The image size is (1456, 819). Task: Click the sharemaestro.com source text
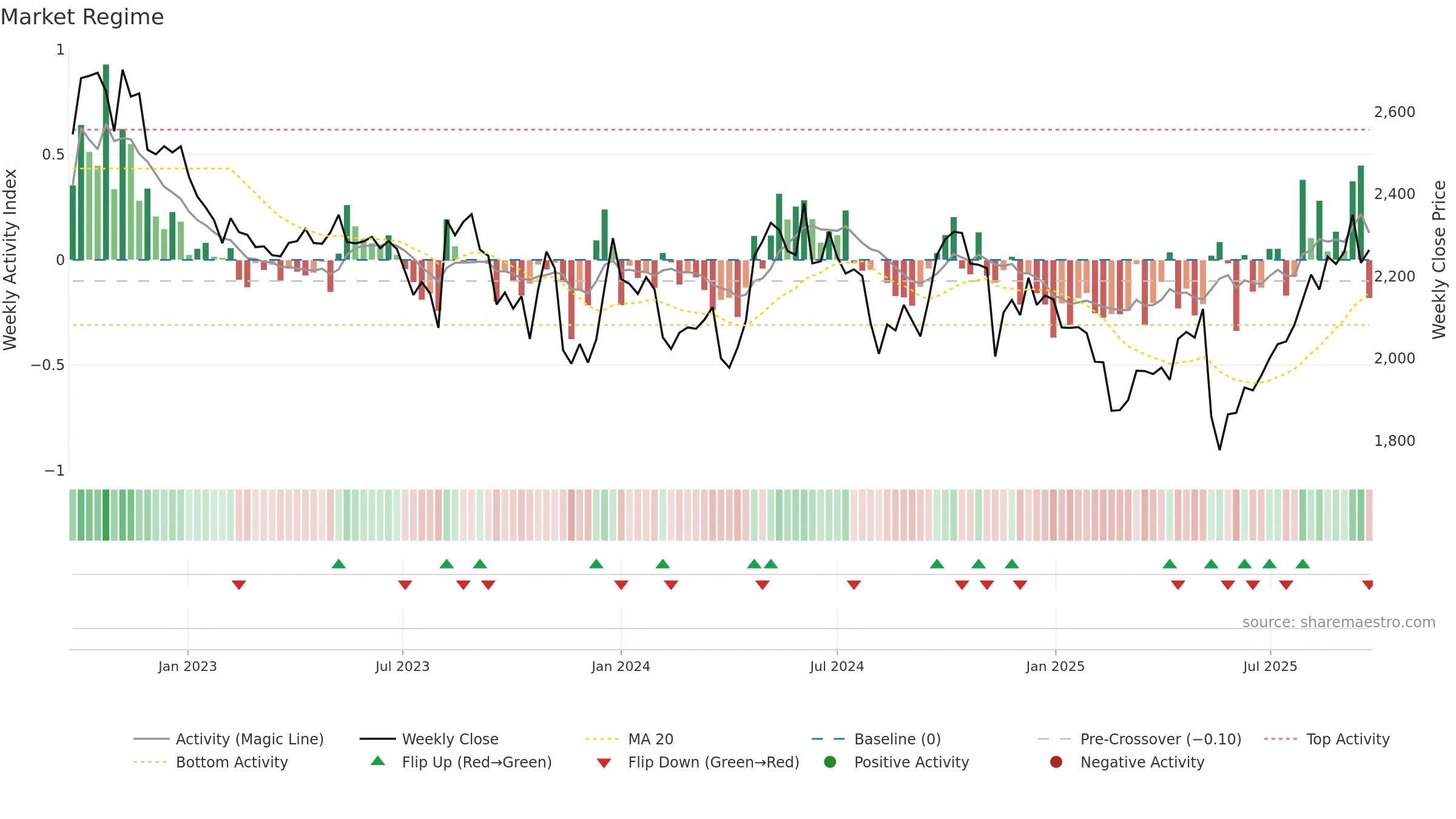[x=1339, y=622]
